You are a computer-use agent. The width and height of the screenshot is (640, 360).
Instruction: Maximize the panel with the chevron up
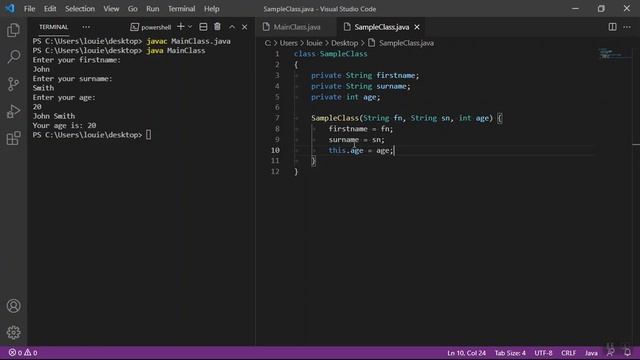click(232, 27)
